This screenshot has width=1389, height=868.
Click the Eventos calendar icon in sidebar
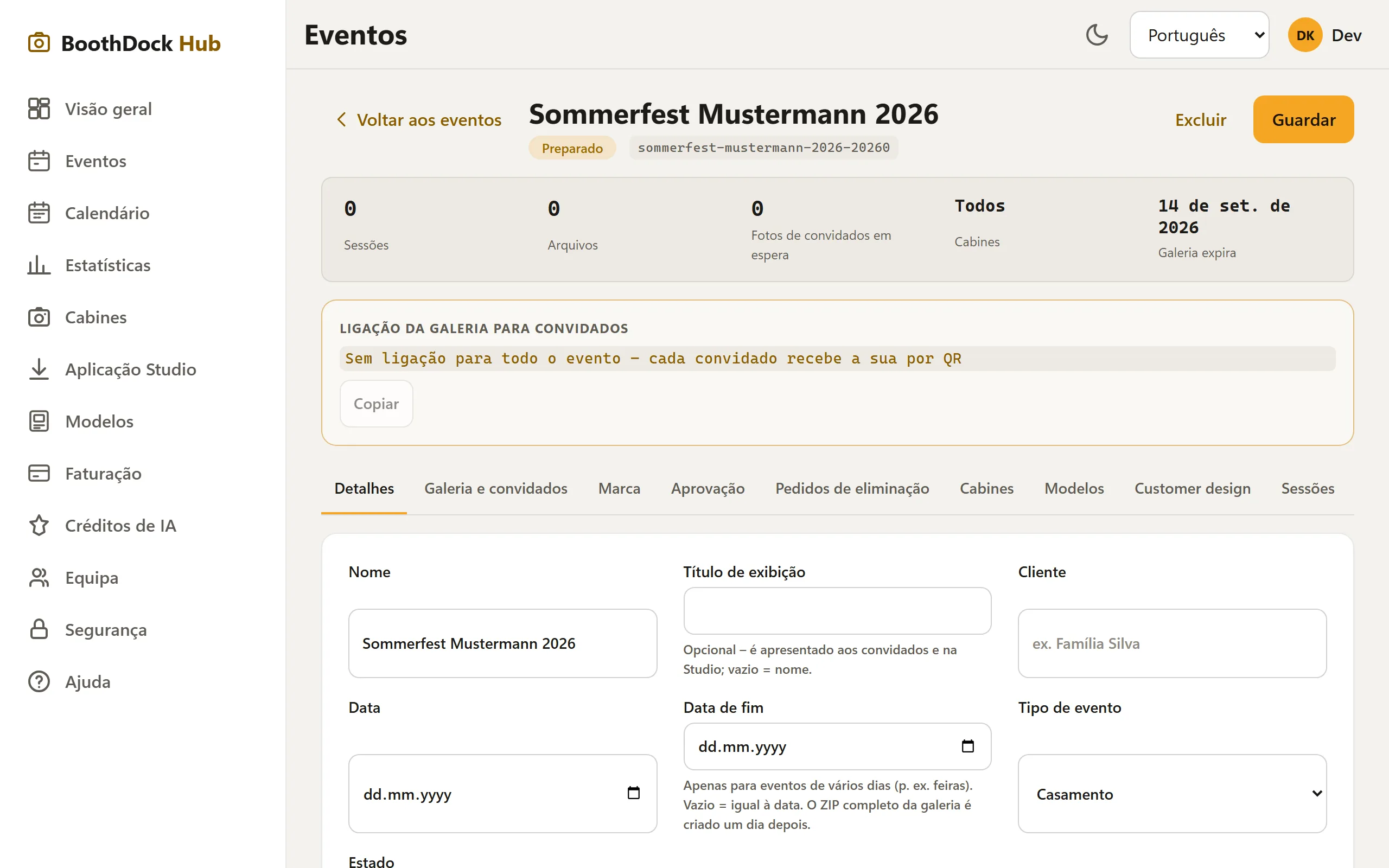click(x=39, y=161)
